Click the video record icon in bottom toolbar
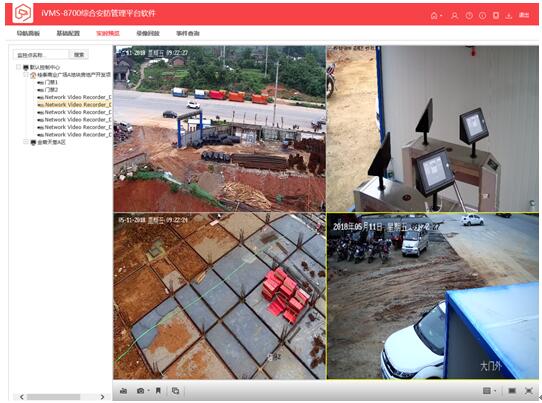Screen dimensions: 542x403 point(123,391)
